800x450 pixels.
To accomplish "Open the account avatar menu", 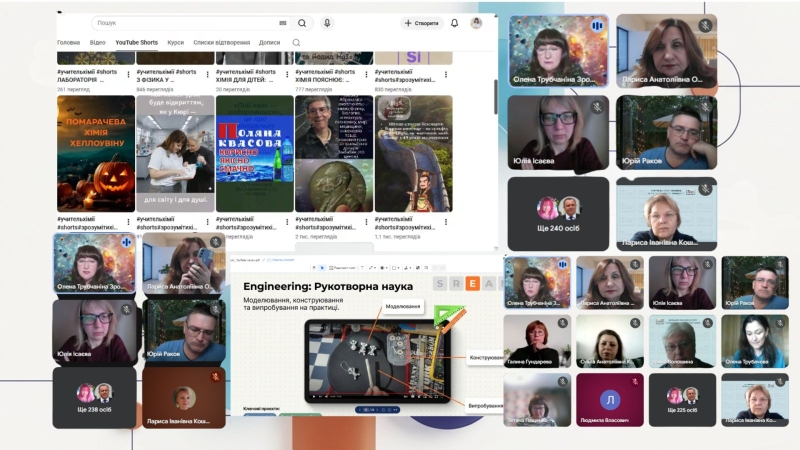I will click(x=477, y=23).
